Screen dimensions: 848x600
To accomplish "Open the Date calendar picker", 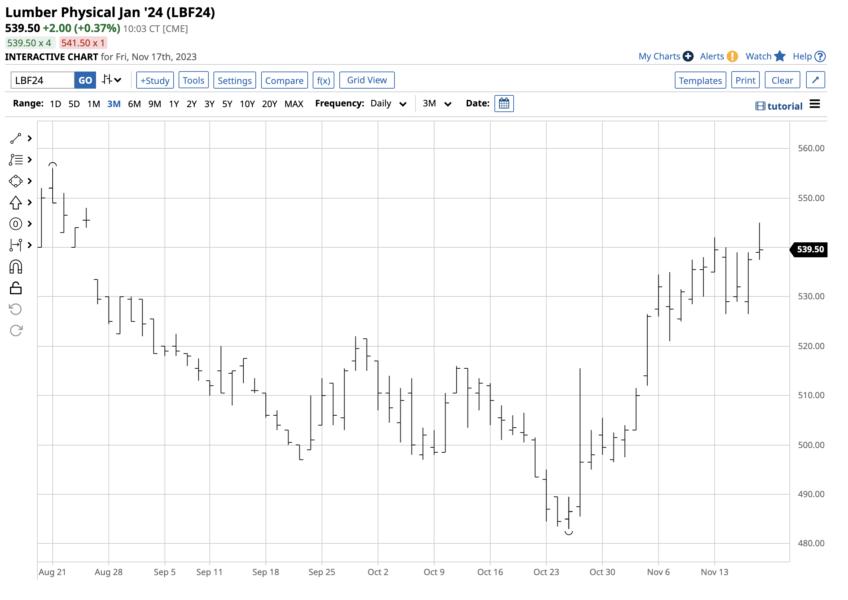I will [x=503, y=103].
